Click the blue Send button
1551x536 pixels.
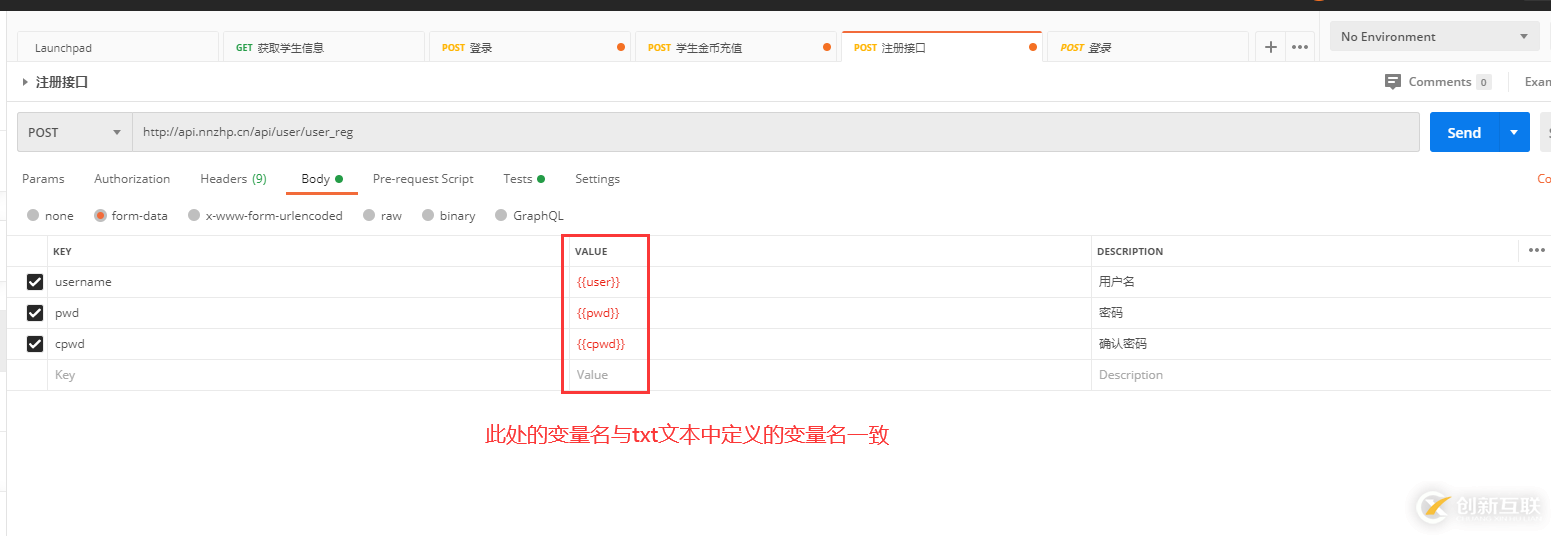(1464, 132)
